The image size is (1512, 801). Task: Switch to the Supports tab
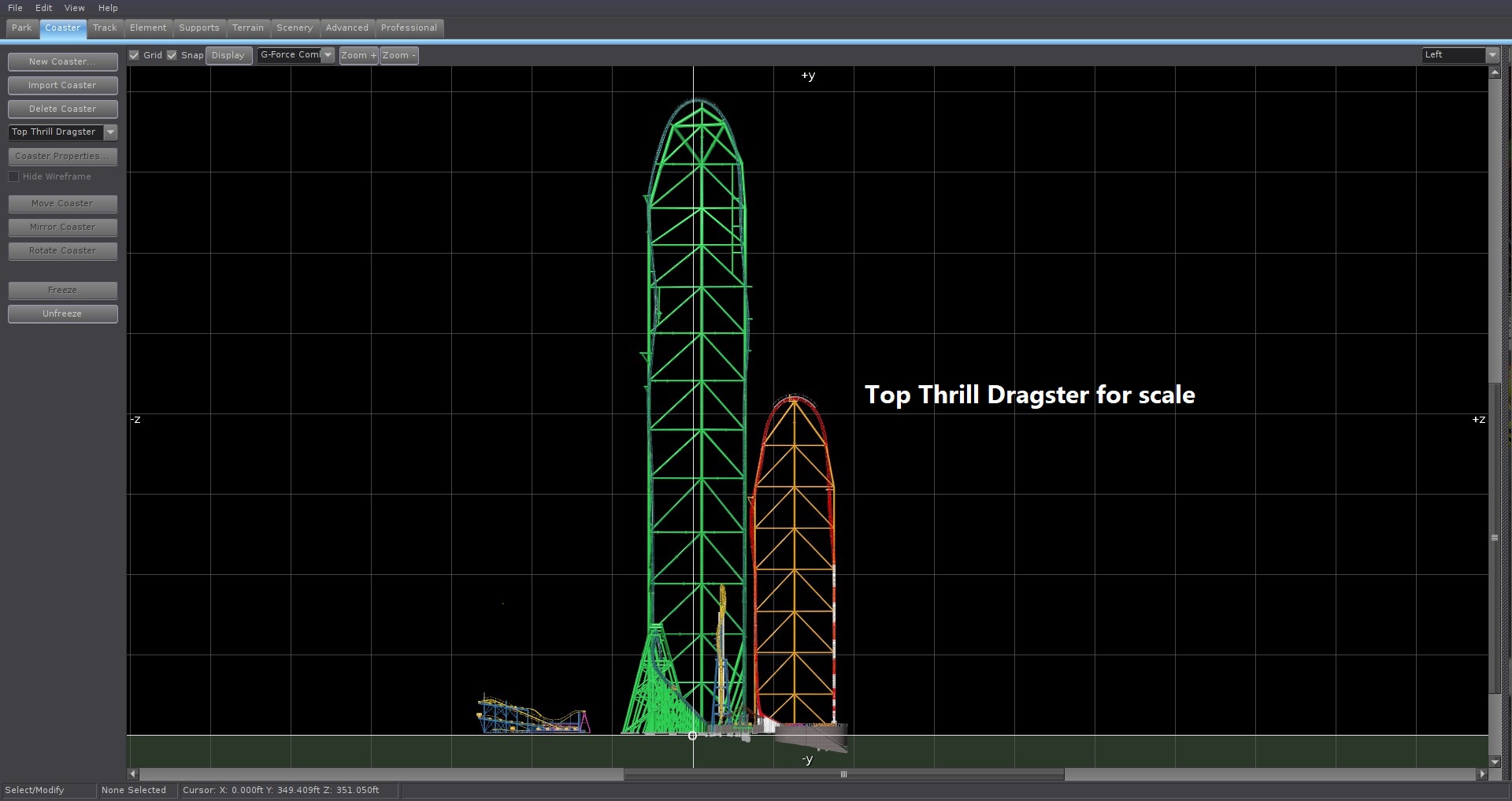(x=199, y=28)
